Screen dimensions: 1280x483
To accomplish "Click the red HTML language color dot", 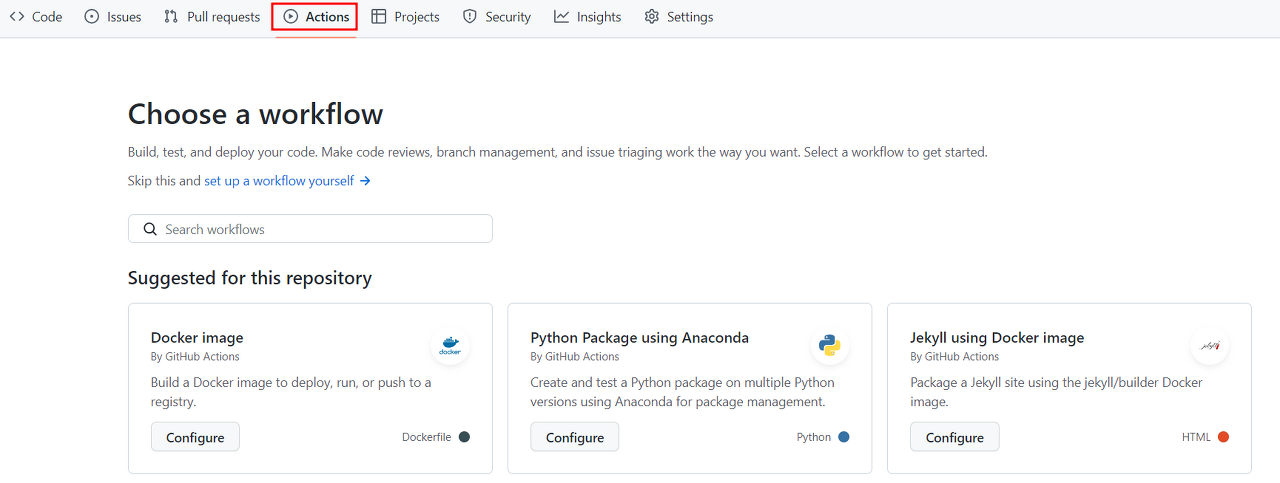I will pos(1224,437).
